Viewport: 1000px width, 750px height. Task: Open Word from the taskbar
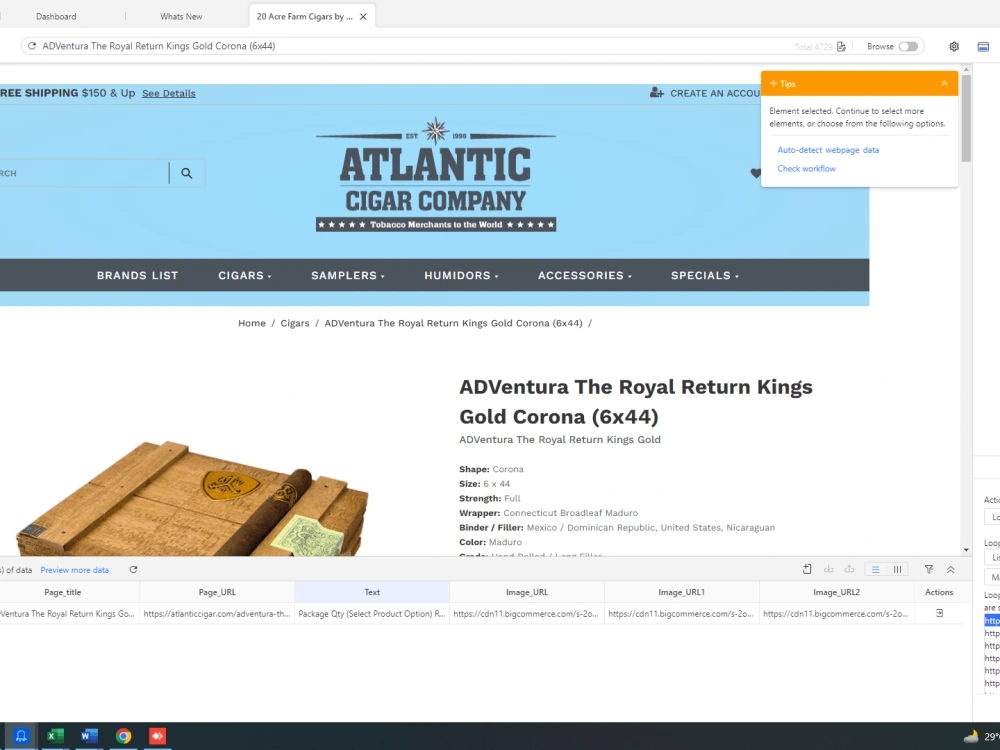pyautogui.click(x=89, y=736)
